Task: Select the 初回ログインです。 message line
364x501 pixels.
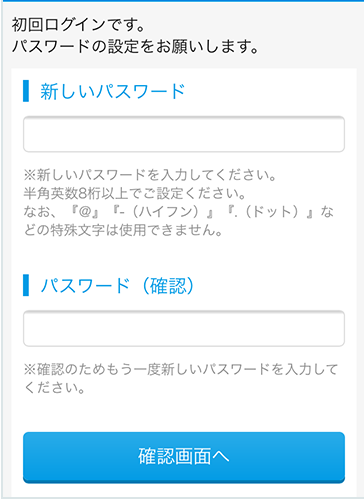Action: pos(79,25)
